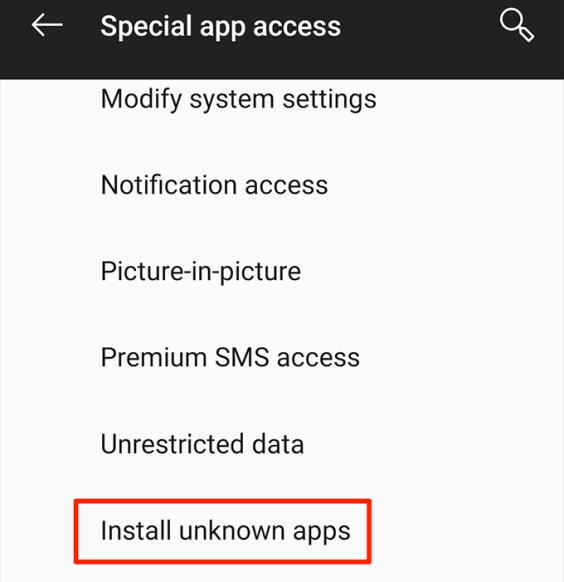Search settings using top-right magnifier
Viewport: 564px width, 582px height.
(x=517, y=25)
